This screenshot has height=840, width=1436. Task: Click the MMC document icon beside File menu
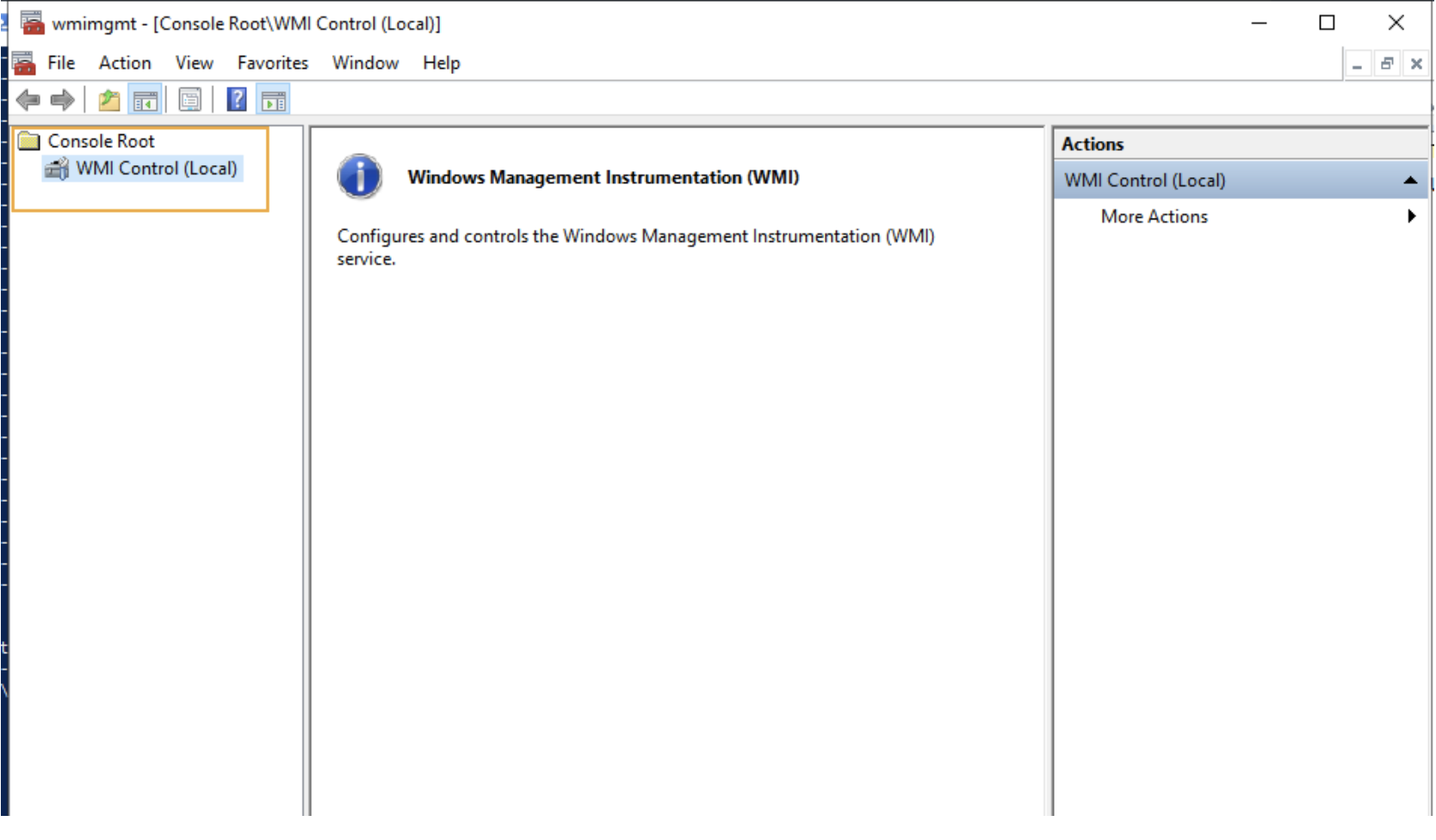pos(24,63)
